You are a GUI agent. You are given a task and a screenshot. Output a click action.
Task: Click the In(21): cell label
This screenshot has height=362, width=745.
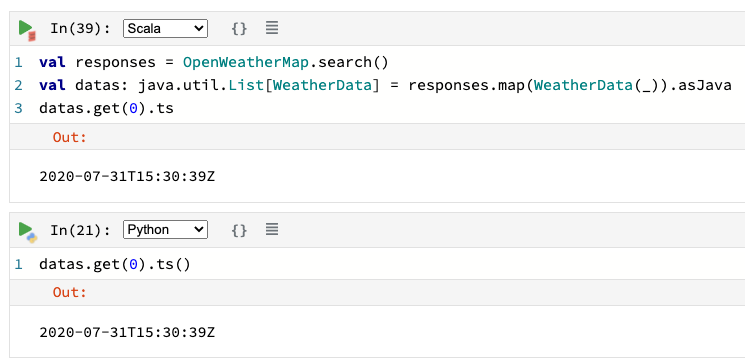coord(80,230)
